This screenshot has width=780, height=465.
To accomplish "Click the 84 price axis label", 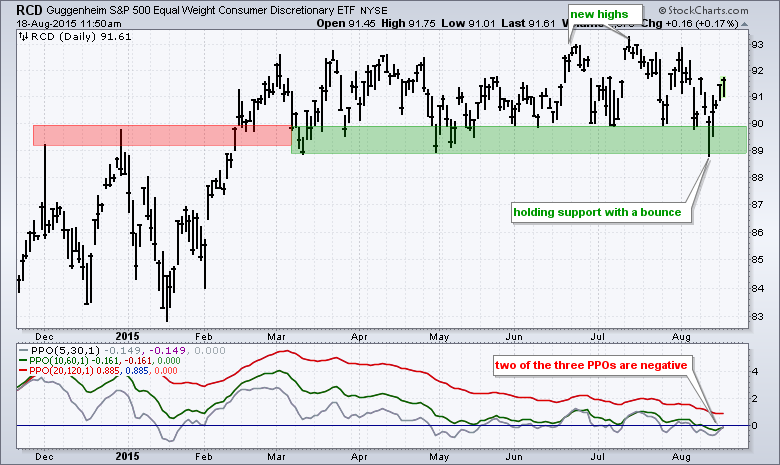I will click(x=757, y=288).
